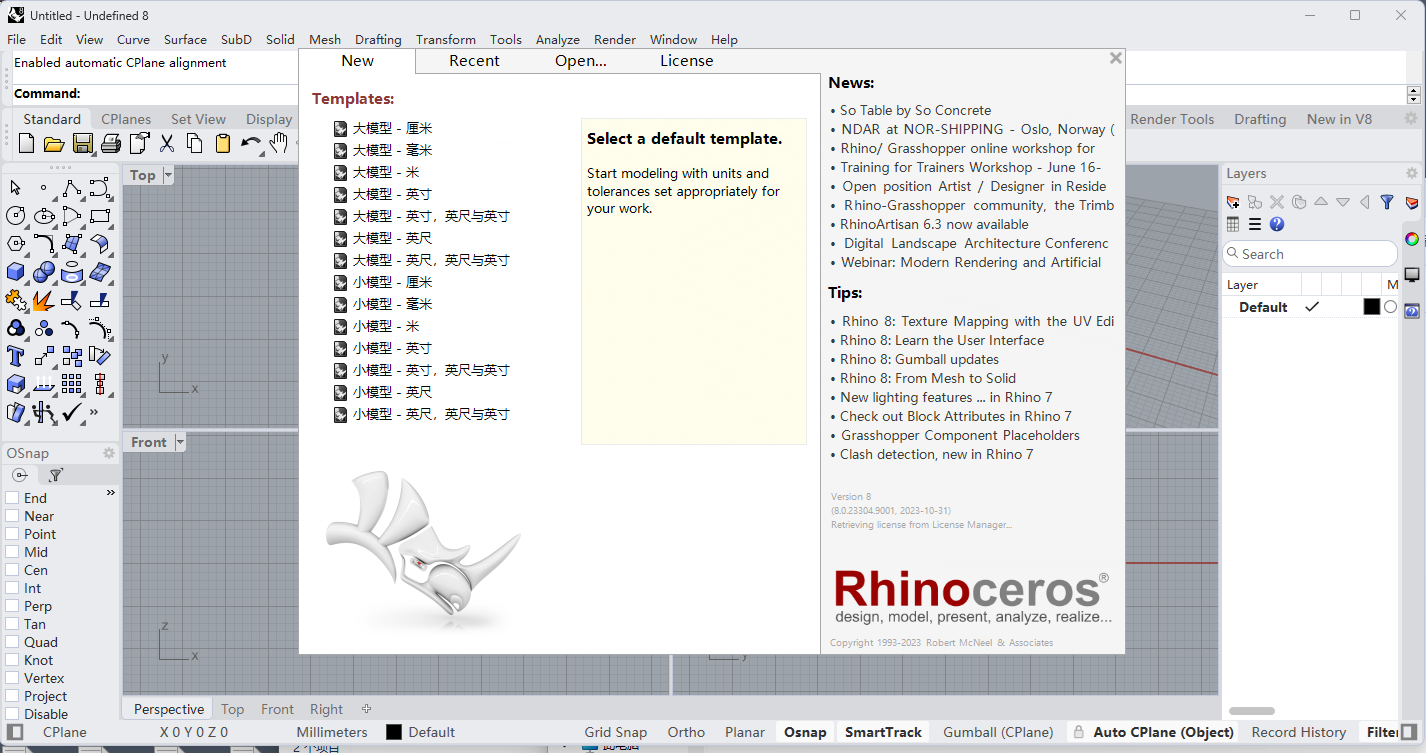This screenshot has height=753, width=1426.
Task: Select the '小模型 - 毫米' template
Action: click(x=392, y=304)
